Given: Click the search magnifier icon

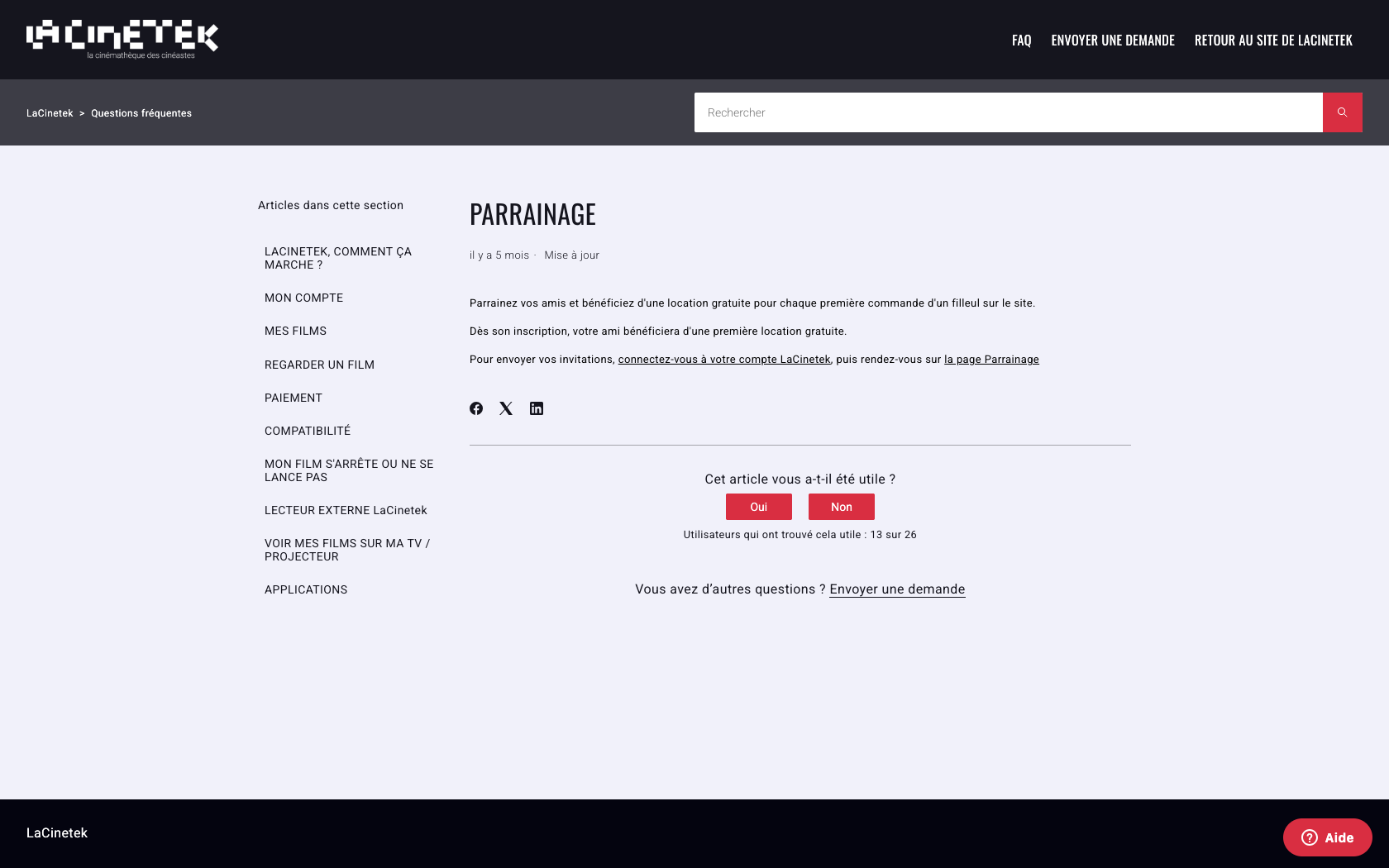Looking at the screenshot, I should coord(1342,112).
